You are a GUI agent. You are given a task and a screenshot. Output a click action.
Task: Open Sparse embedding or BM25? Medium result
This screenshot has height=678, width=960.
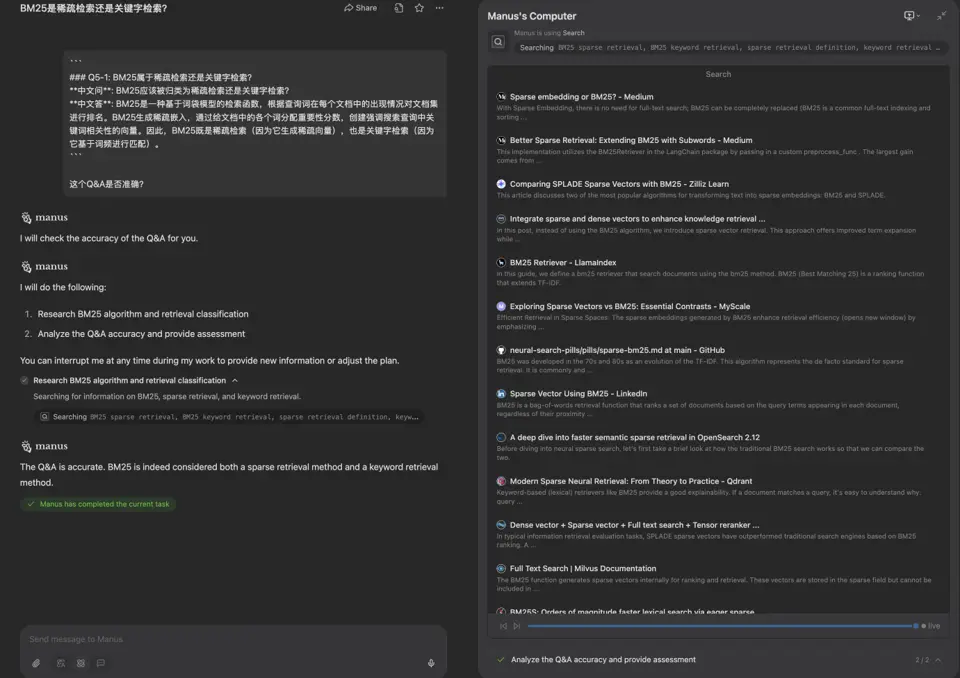click(582, 97)
